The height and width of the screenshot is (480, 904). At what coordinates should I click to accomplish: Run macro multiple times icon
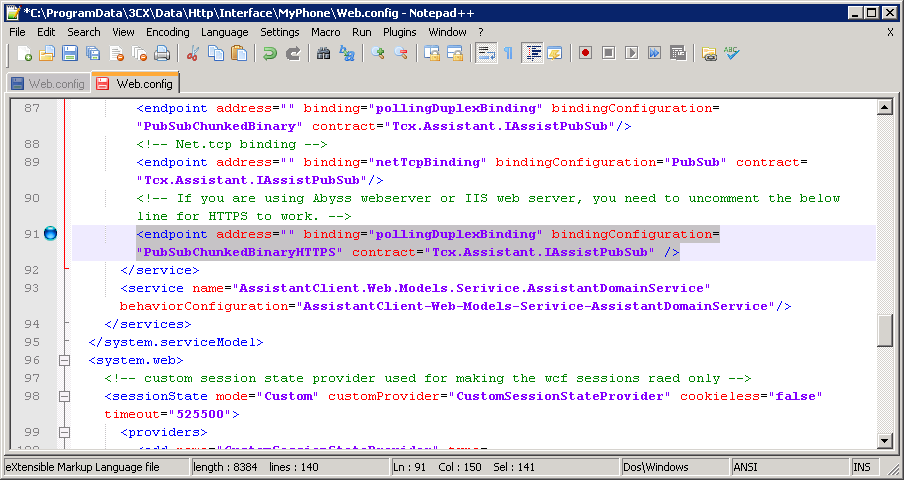click(x=654, y=54)
